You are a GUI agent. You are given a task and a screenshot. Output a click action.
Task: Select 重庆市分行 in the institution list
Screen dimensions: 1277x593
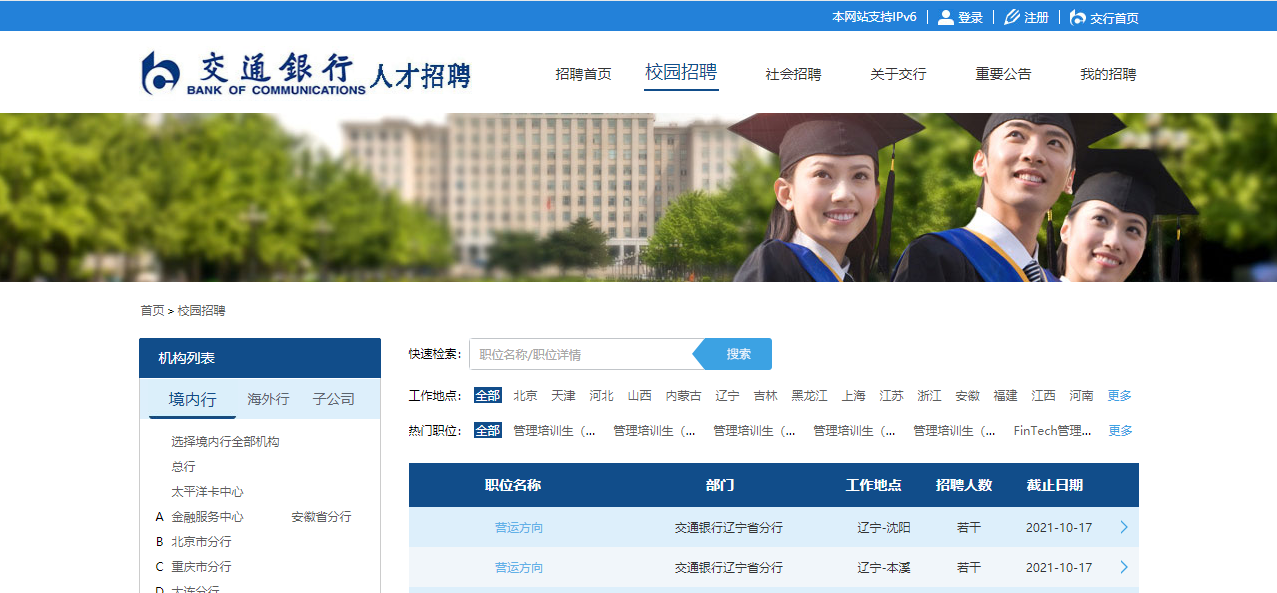201,567
